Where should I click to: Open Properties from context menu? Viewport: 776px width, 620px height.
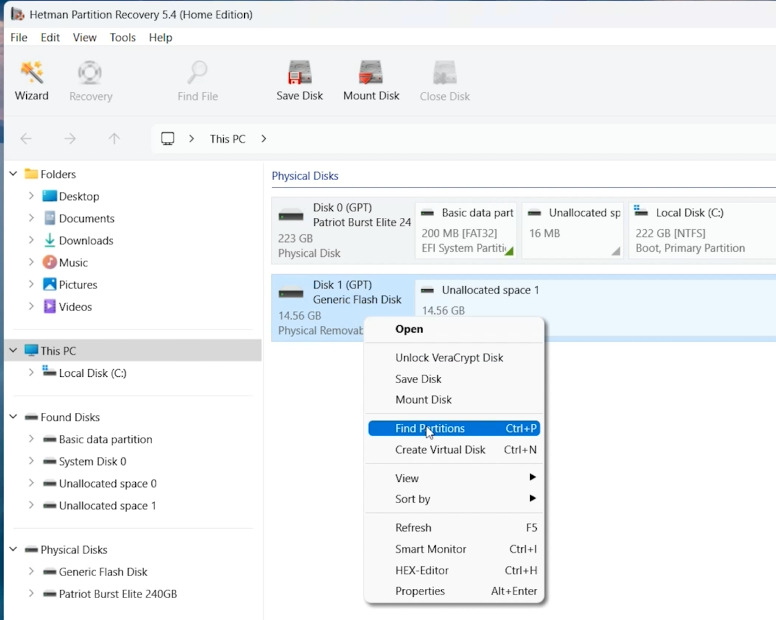pos(454,591)
